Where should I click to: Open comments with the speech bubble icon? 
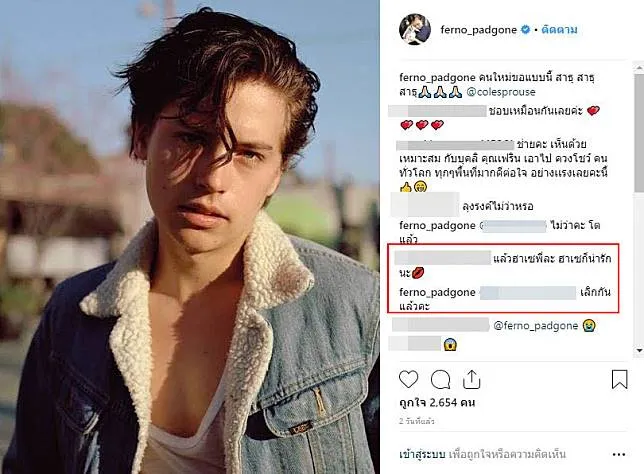click(440, 380)
